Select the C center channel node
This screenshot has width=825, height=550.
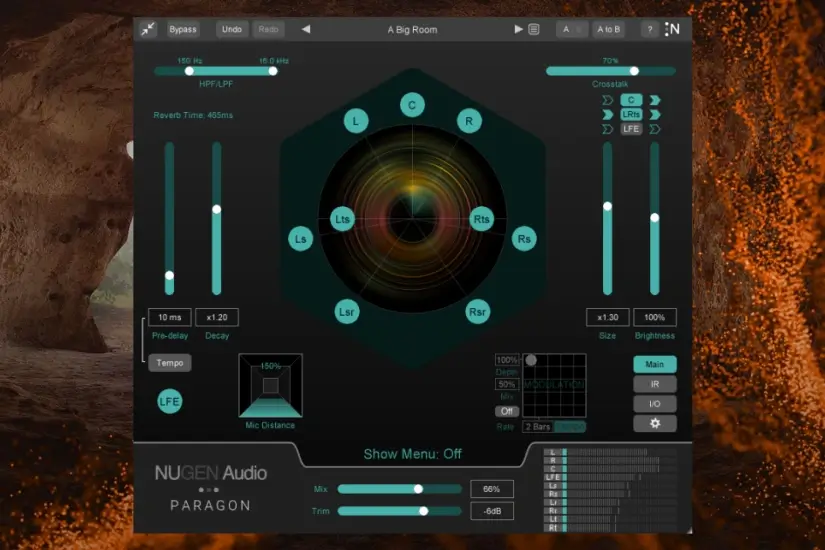click(x=412, y=104)
